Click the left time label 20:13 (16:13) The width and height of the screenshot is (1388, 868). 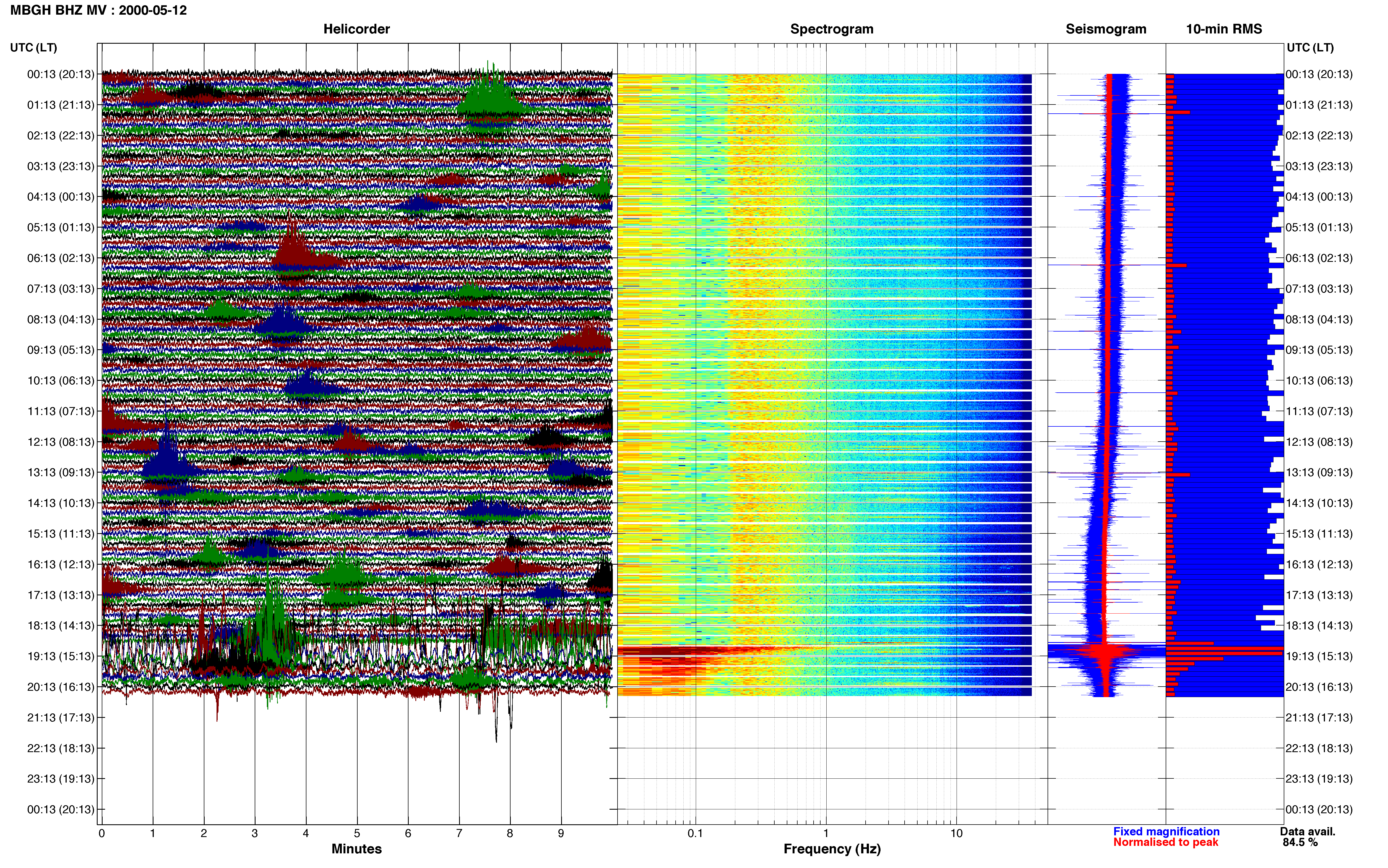[60, 687]
